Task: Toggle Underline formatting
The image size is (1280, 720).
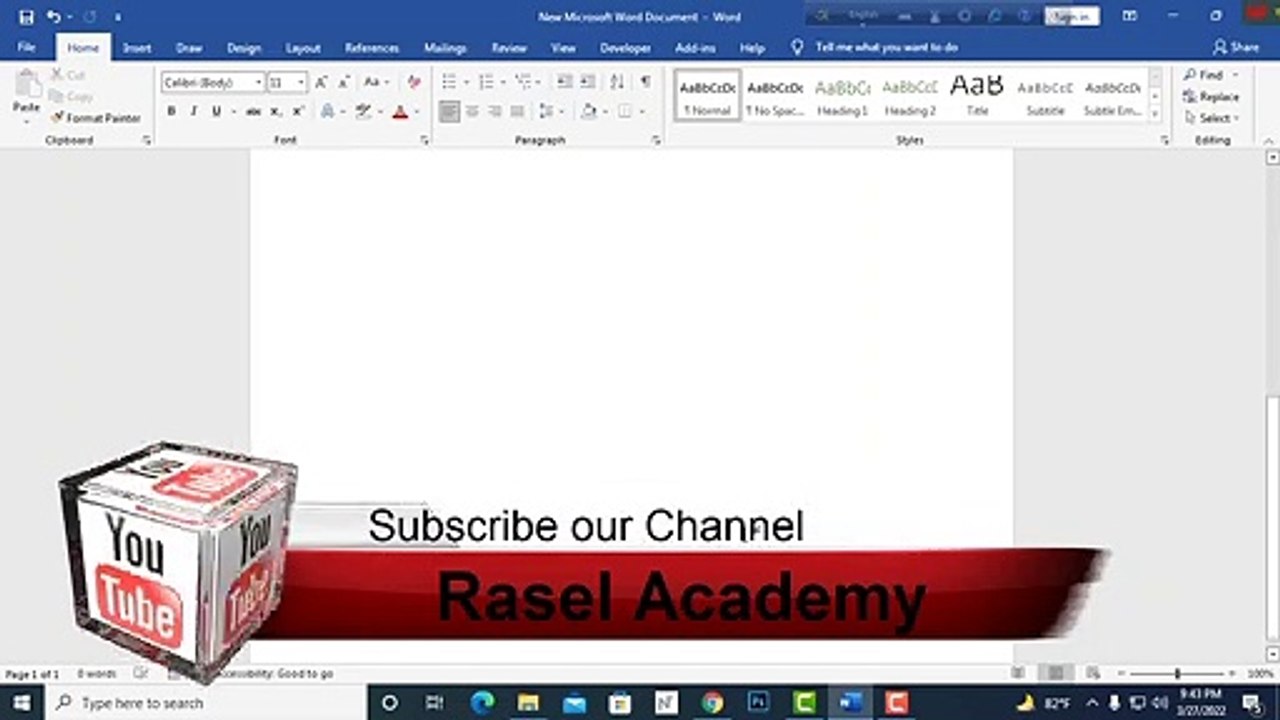Action: [x=216, y=112]
